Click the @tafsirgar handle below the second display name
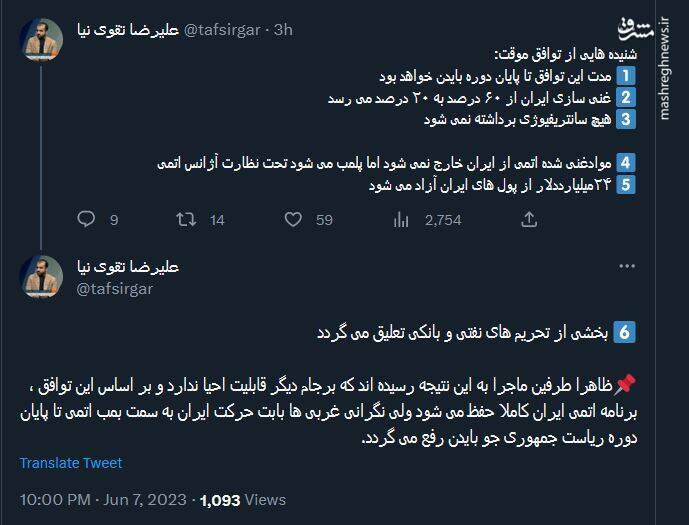Image resolution: width=689 pixels, height=525 pixels. pos(114,288)
